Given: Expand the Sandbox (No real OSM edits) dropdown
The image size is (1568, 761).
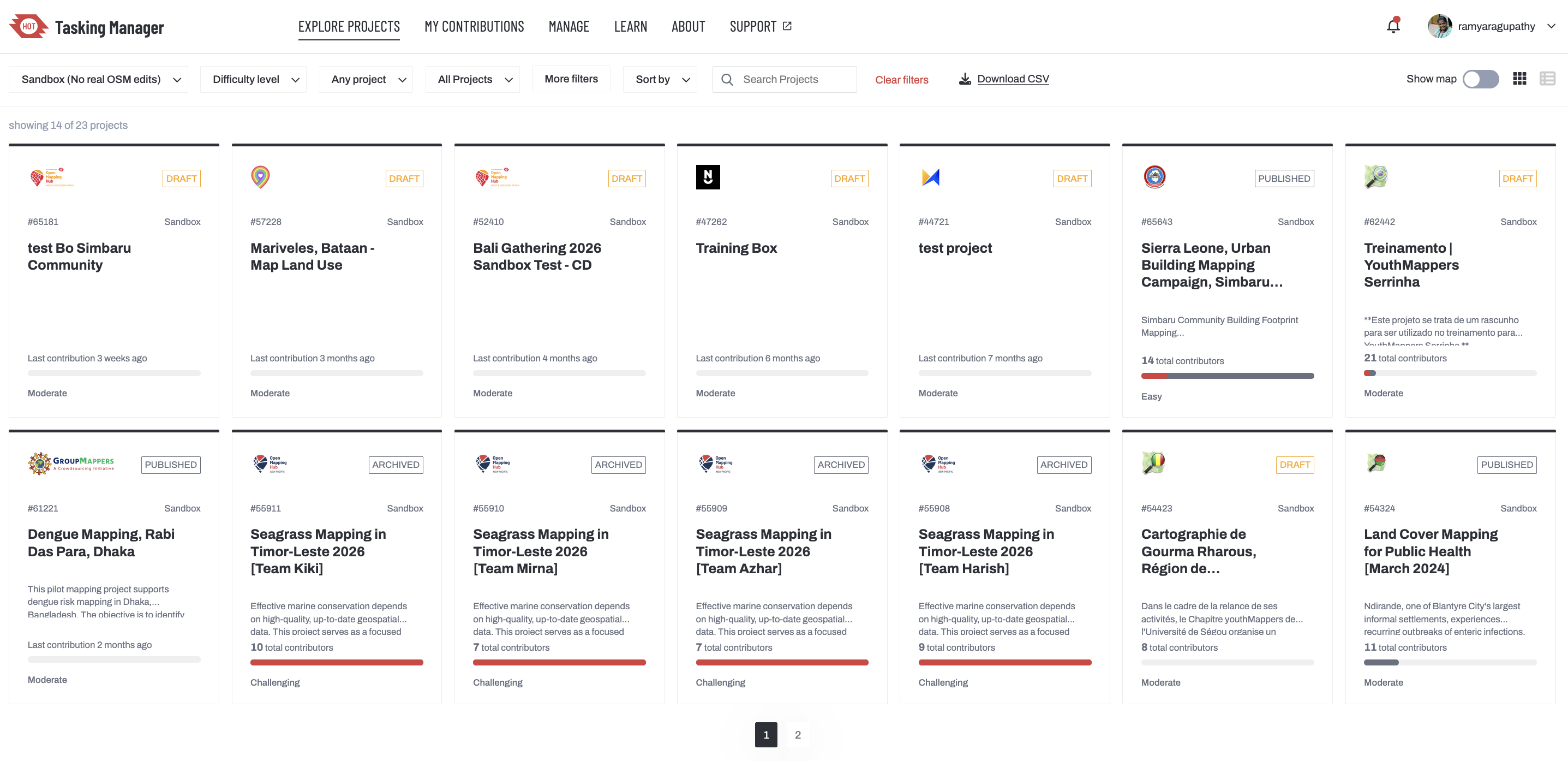Looking at the screenshot, I should (x=98, y=79).
